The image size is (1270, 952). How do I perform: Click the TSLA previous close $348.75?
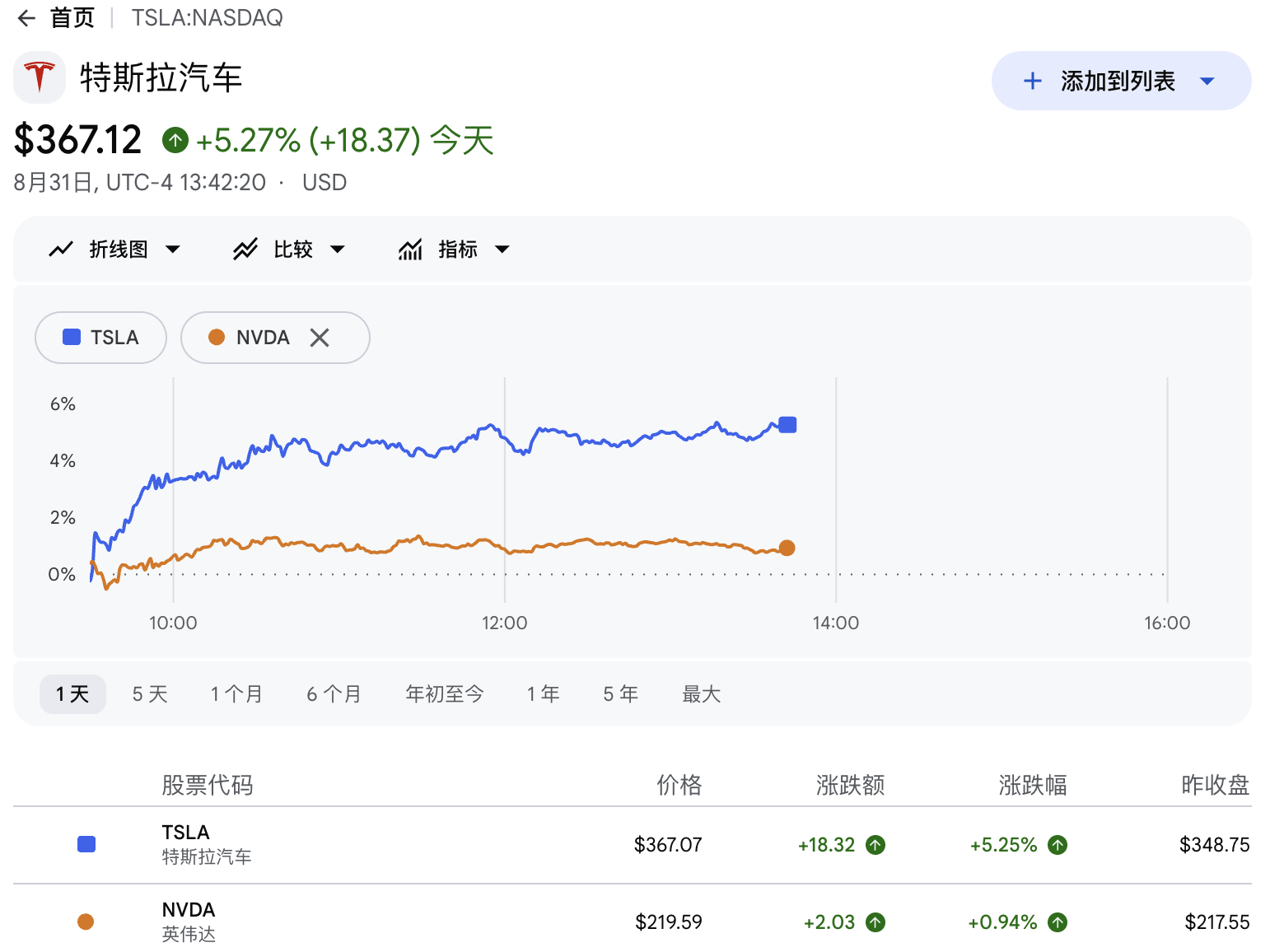click(x=1215, y=845)
